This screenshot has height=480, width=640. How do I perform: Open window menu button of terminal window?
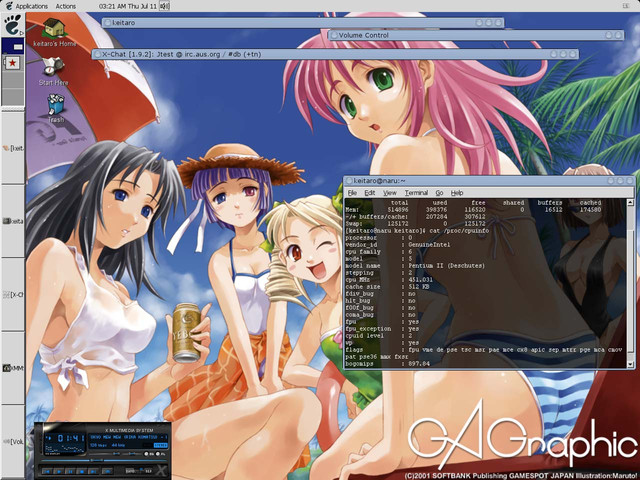349,180
